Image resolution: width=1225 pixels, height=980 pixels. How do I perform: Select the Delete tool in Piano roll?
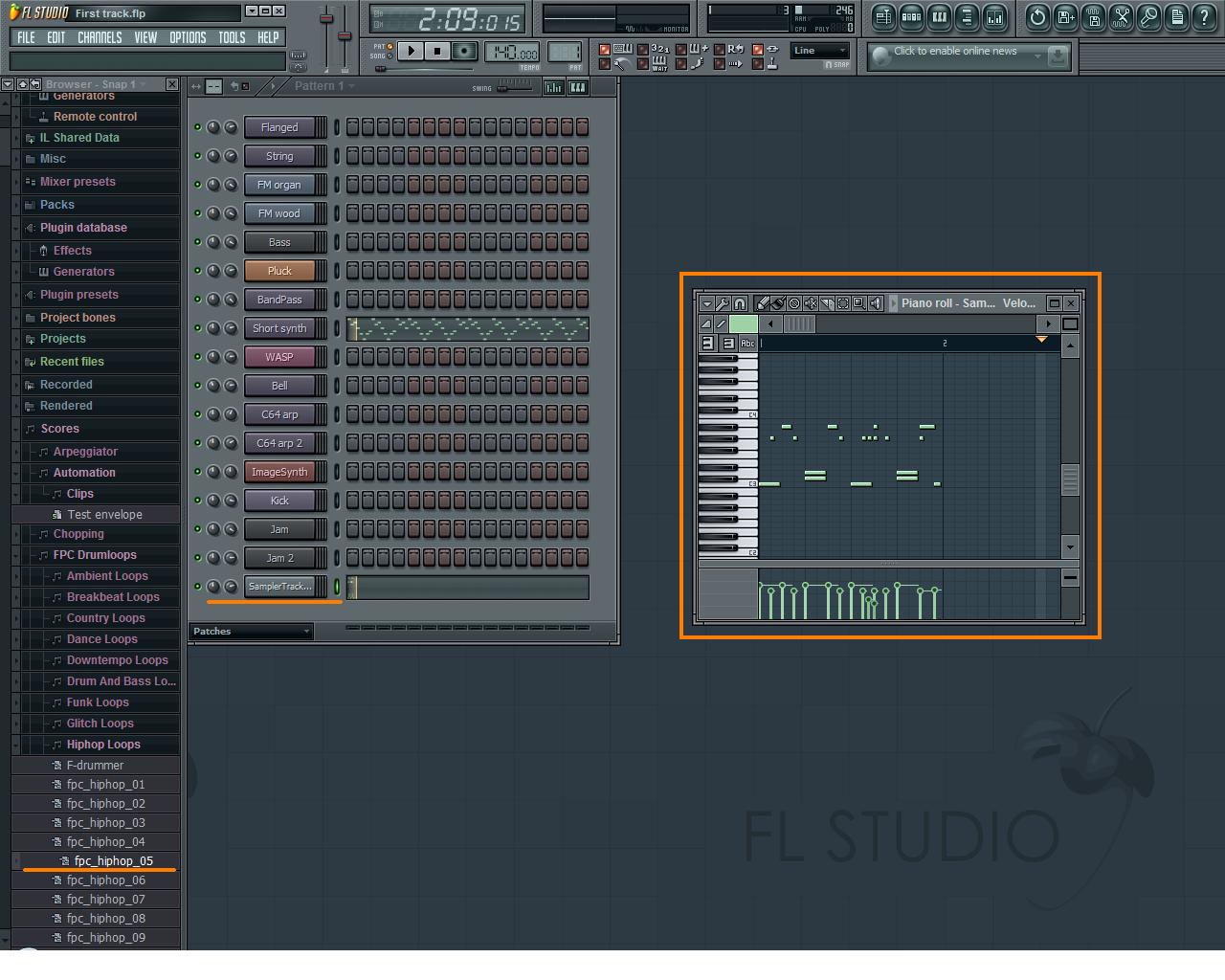(794, 303)
